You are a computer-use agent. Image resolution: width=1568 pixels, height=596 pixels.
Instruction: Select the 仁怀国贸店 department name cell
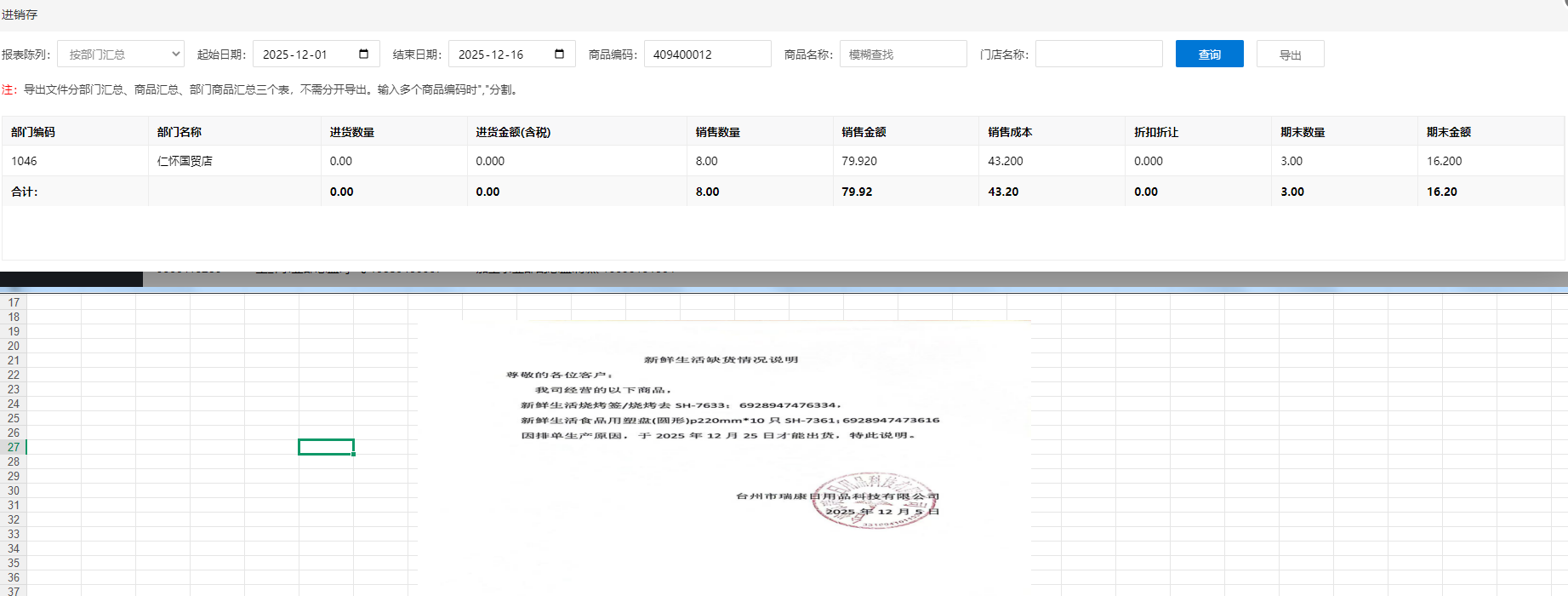coord(185,161)
